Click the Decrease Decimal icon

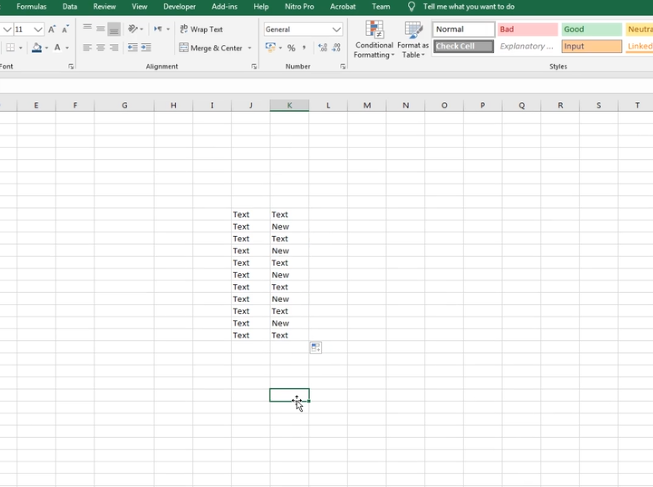336,47
